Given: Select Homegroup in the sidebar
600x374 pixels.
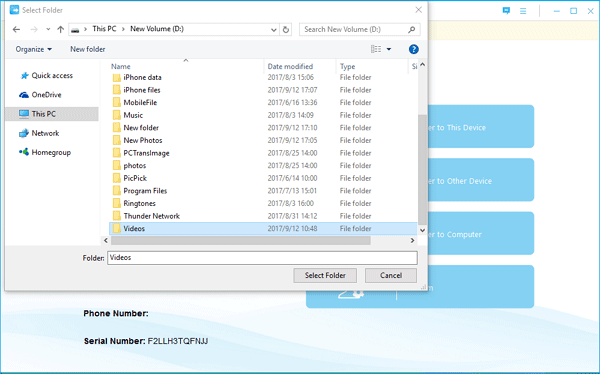Looking at the screenshot, I should 51,152.
